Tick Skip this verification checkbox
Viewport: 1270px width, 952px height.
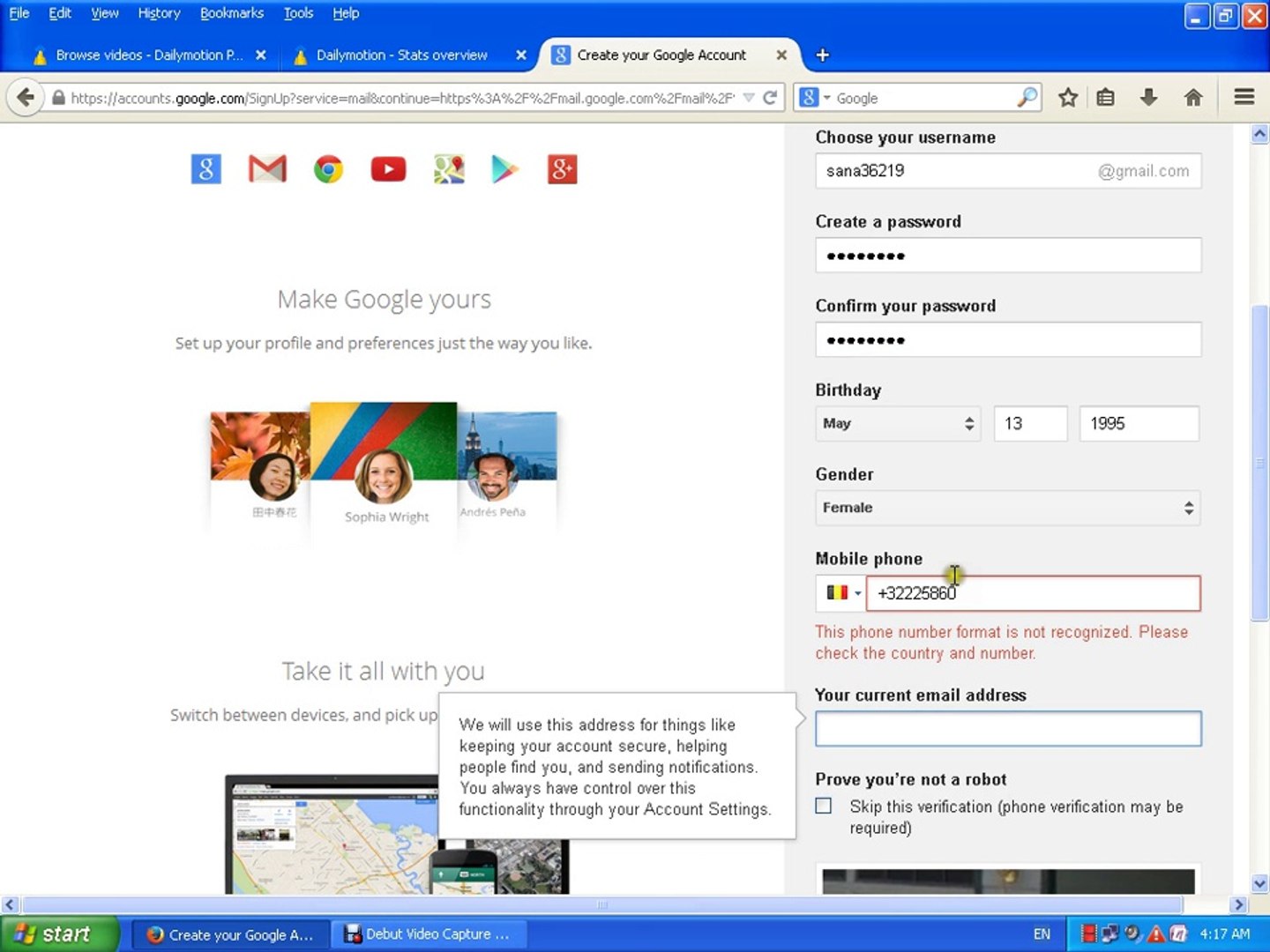point(824,806)
